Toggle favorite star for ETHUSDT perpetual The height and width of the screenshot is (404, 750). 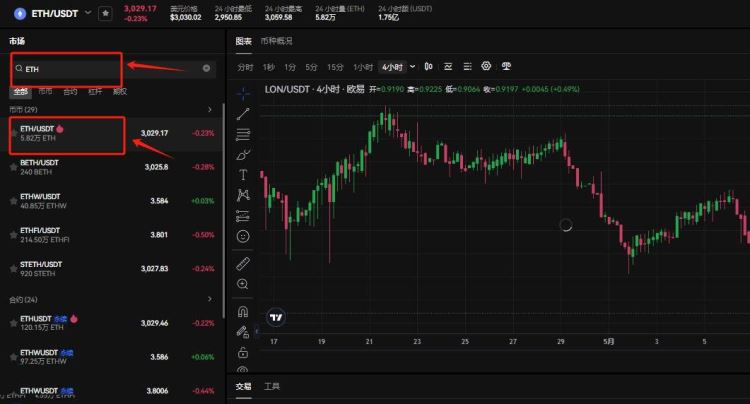coord(13,323)
